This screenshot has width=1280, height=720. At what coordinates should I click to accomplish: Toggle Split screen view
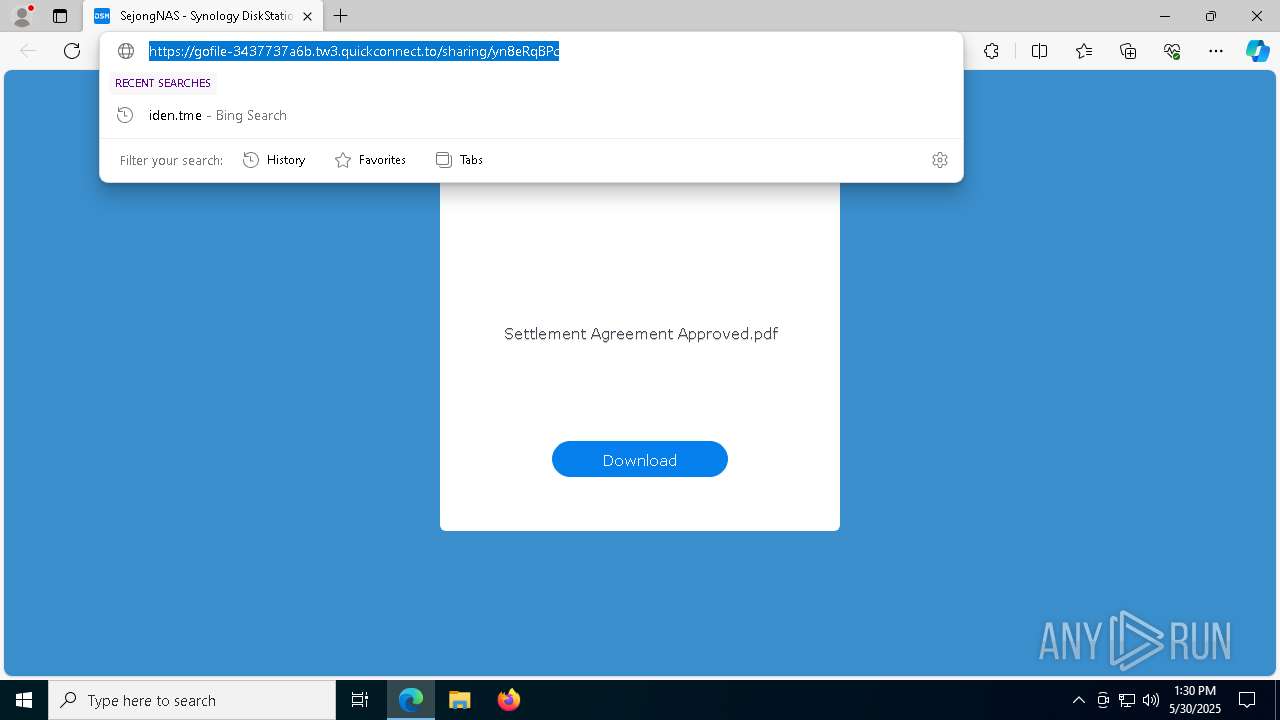click(x=1039, y=51)
